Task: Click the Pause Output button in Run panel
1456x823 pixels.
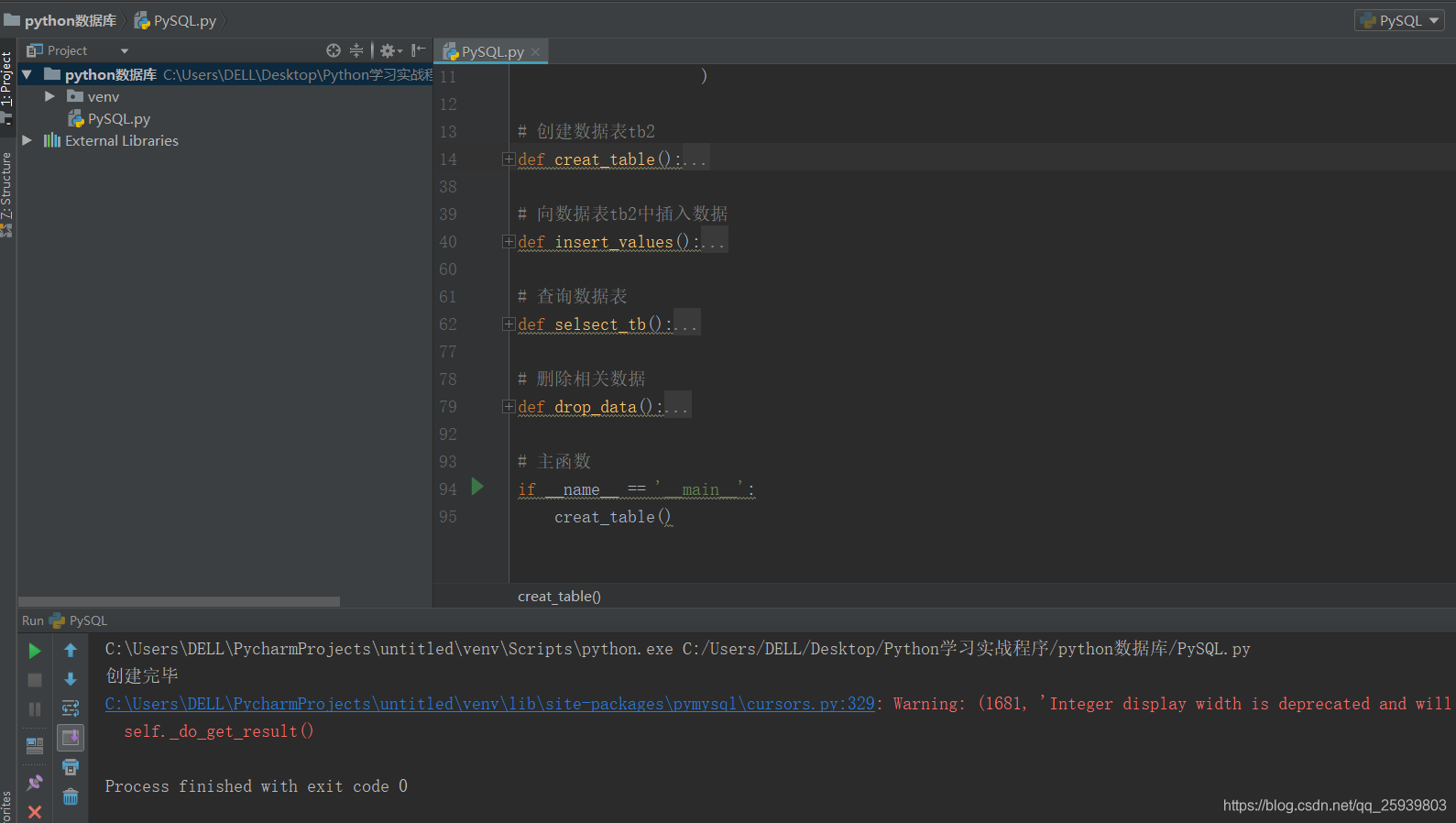Action: [35, 709]
